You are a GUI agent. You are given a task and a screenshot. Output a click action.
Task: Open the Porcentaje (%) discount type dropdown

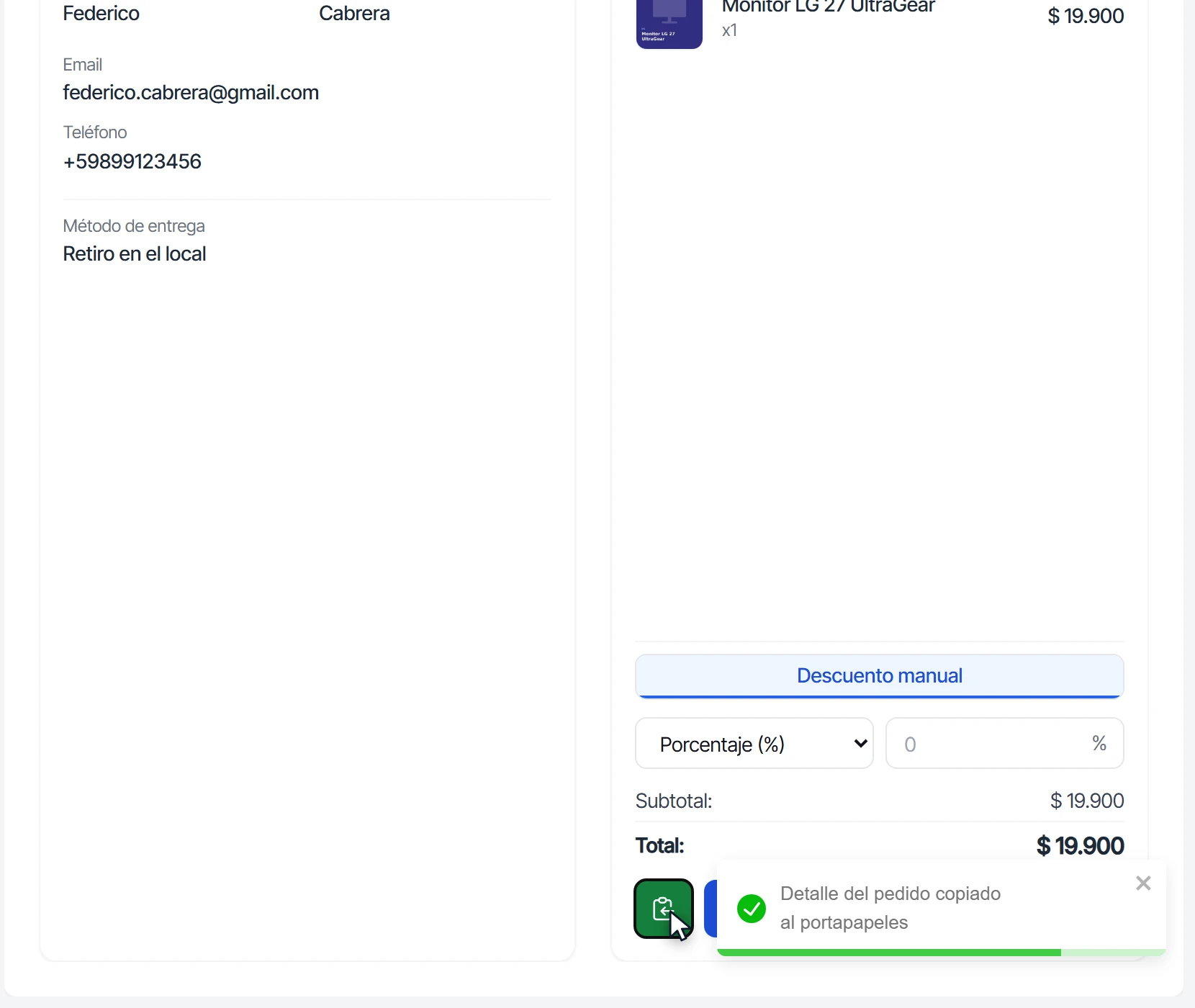[754, 743]
